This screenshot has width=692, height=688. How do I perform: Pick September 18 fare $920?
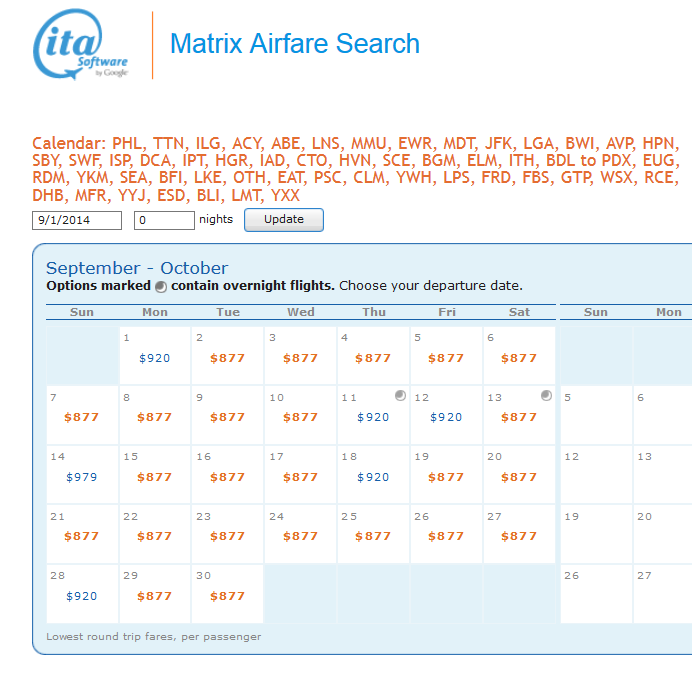(373, 477)
